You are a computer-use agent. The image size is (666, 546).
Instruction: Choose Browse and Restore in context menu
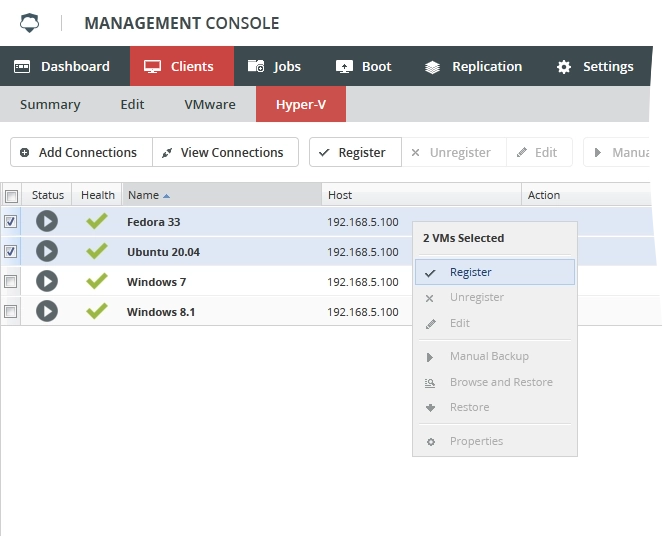point(495,382)
